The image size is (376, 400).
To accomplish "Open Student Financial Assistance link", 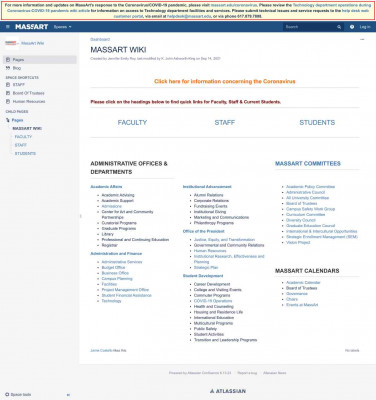I will [x=127, y=295].
